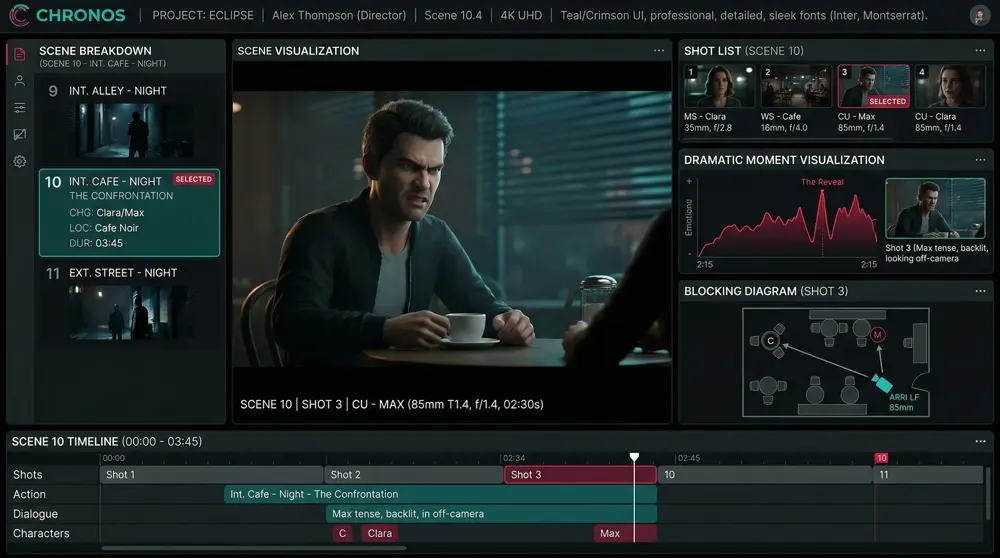Click The Reveal peak label on emotion graph
Image resolution: width=1000 pixels, height=558 pixels.
click(x=822, y=182)
